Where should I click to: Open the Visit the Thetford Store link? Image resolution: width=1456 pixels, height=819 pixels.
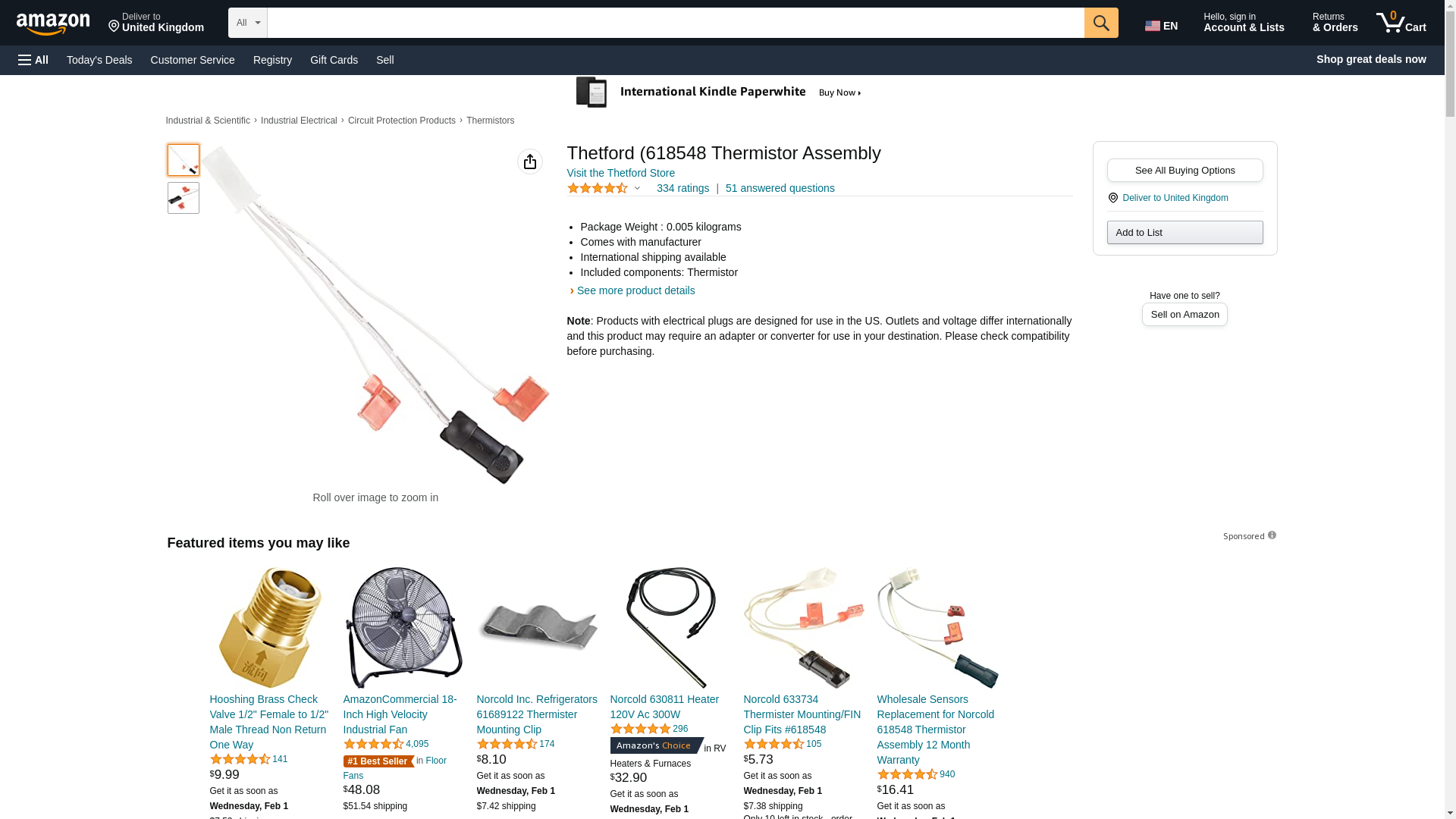point(620,173)
